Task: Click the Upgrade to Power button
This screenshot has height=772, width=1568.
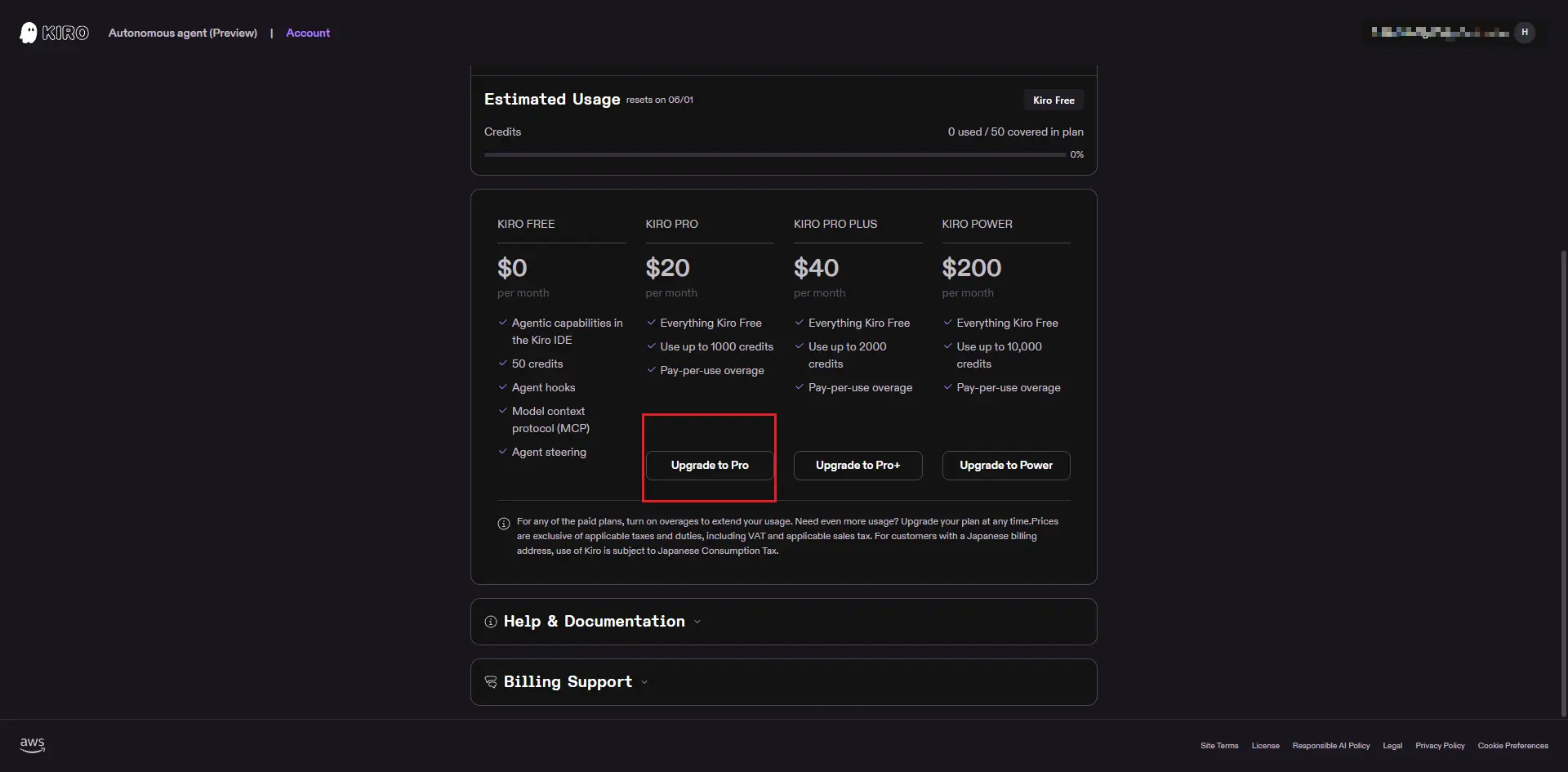Action: pos(1006,466)
